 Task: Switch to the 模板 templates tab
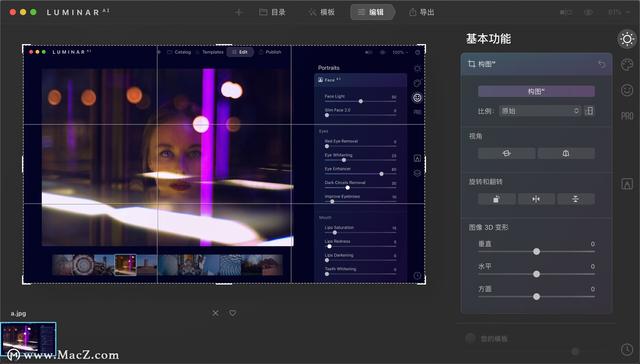pyautogui.click(x=322, y=12)
